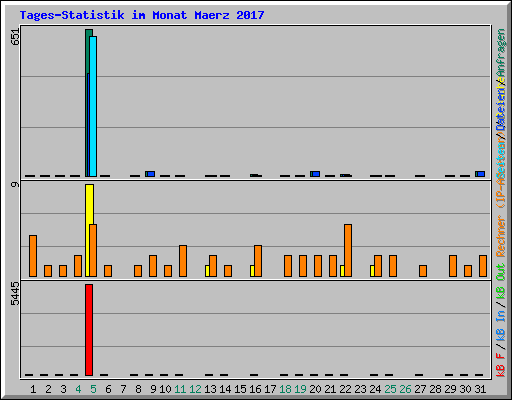512x400 pixels.
Task: Click the tall orange bar on day 22
Action: (348, 250)
